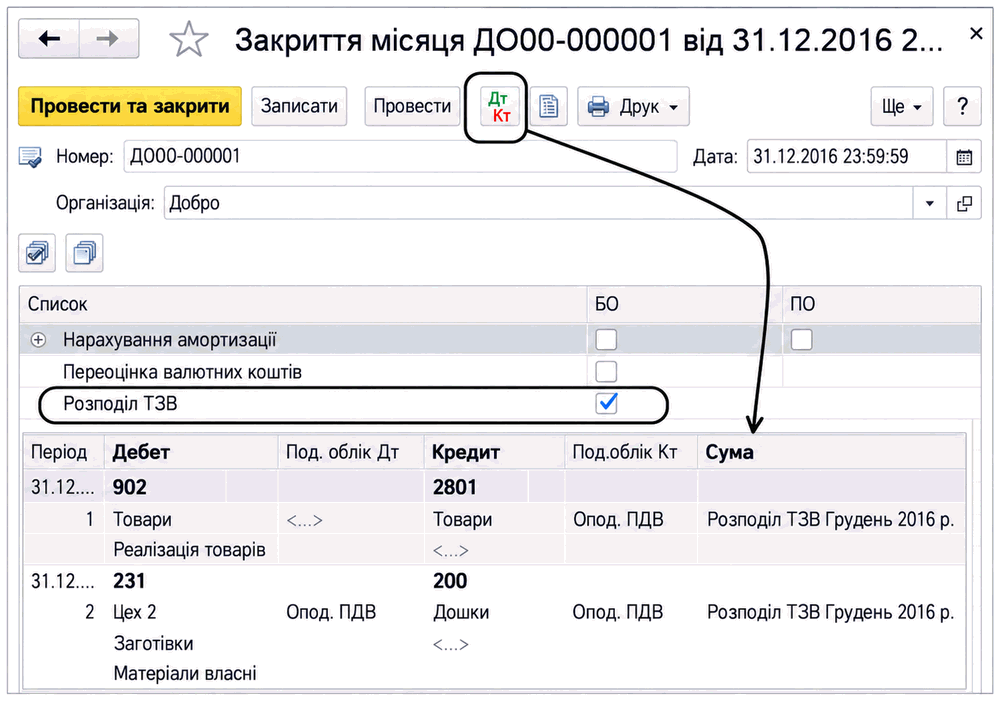This screenshot has height=702, width=1000.
Task: Uncheck all operations with the empty boxes icon
Action: coord(84,253)
